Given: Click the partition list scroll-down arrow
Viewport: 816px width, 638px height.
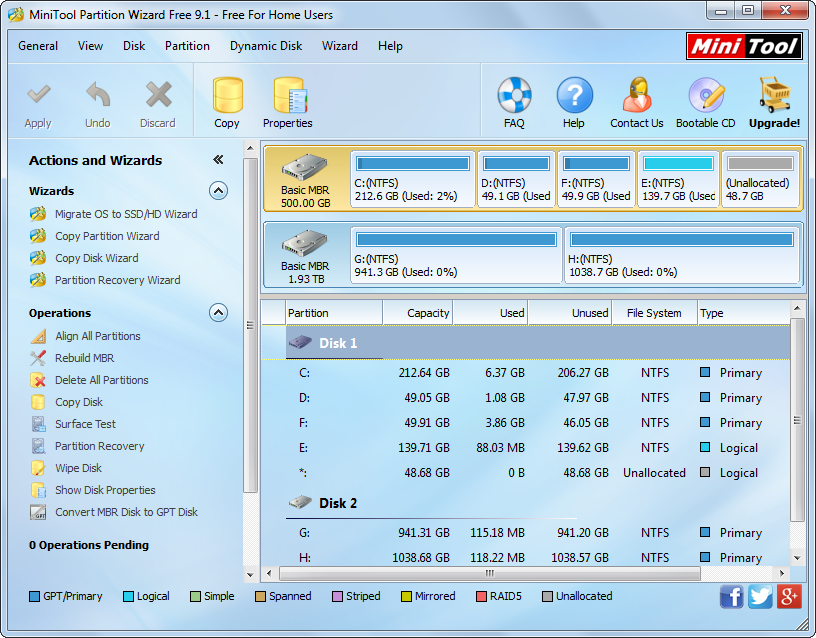Looking at the screenshot, I should click(797, 558).
